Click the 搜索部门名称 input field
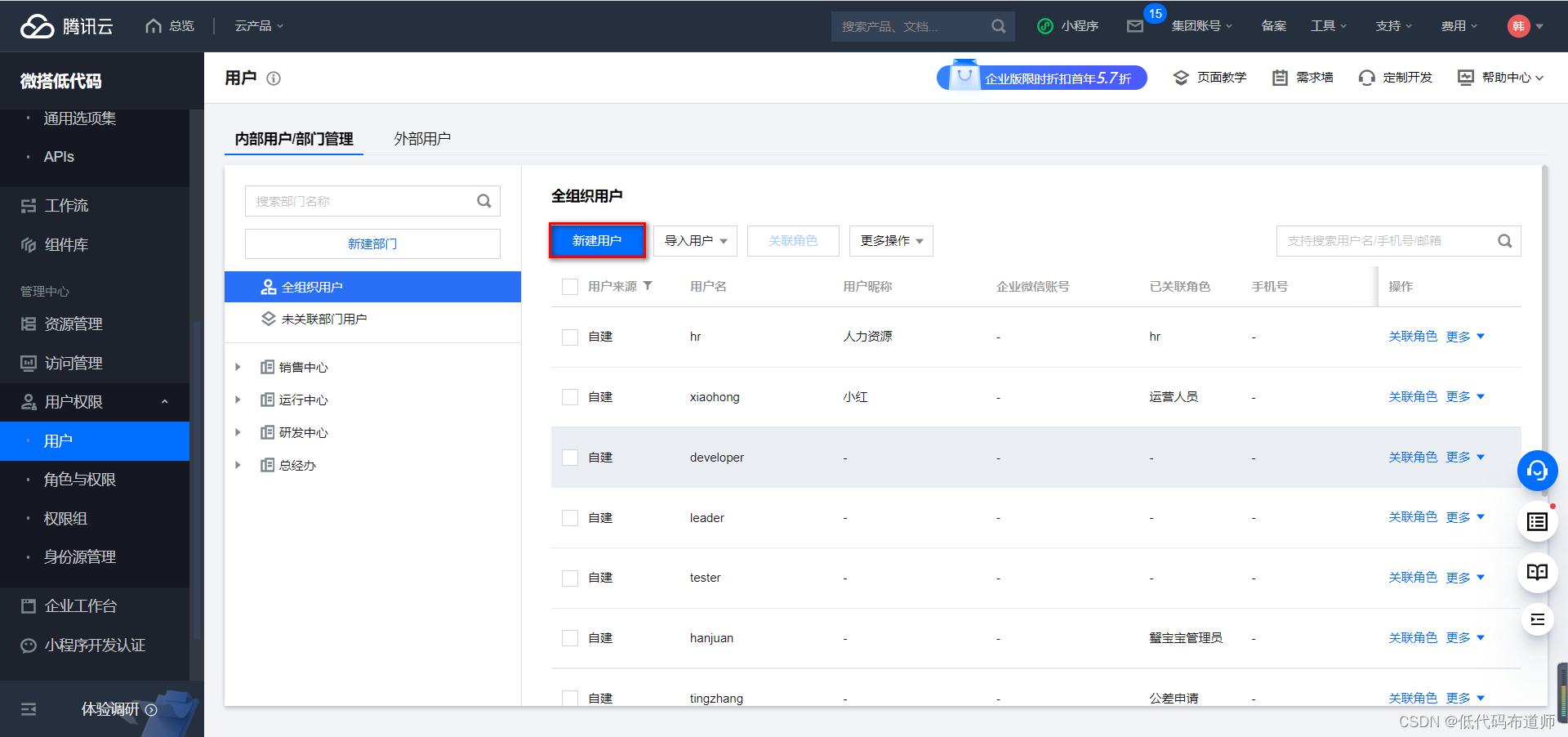 372,201
